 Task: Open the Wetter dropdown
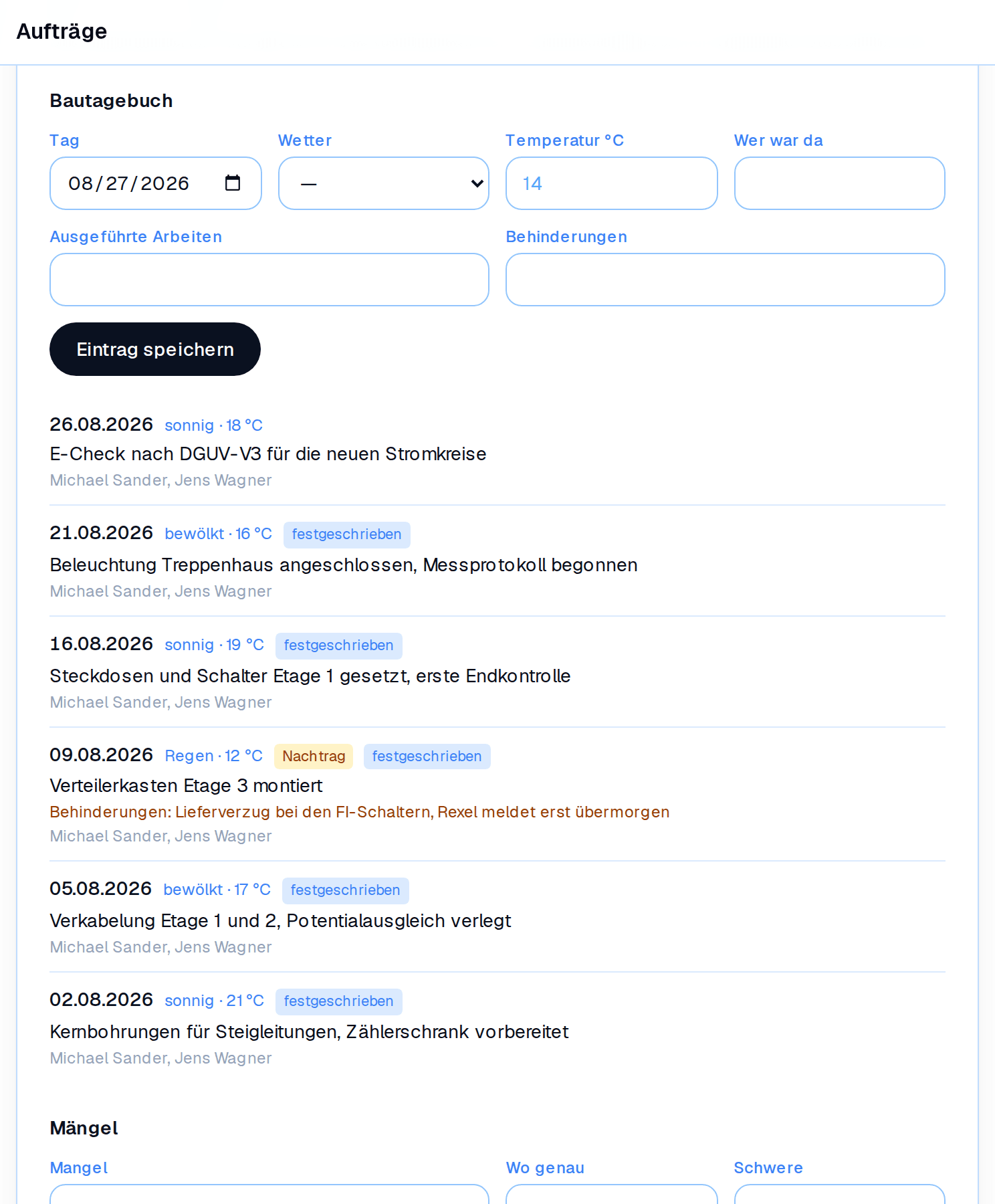(x=384, y=183)
